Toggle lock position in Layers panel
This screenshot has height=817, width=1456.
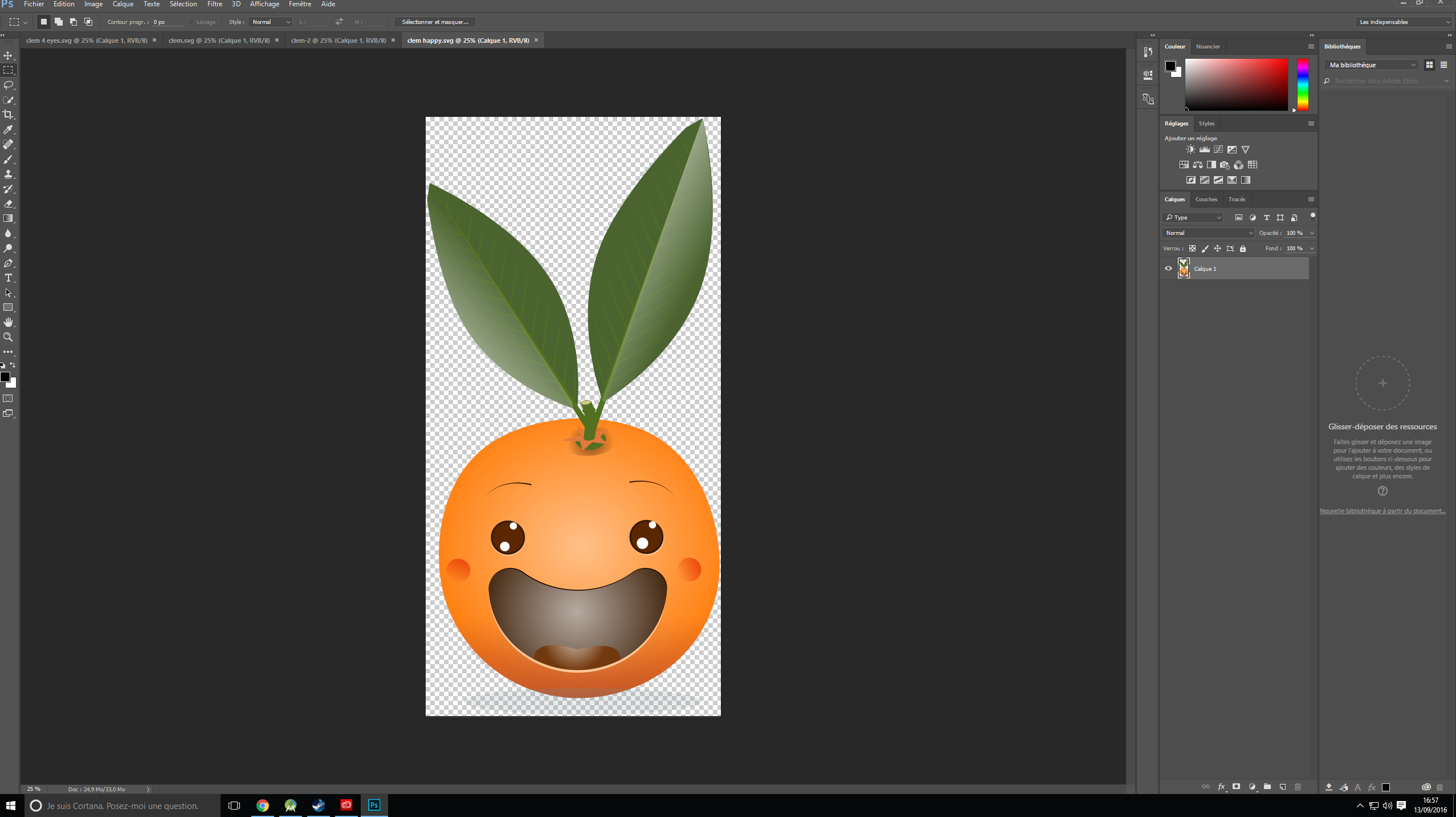[x=1217, y=249]
